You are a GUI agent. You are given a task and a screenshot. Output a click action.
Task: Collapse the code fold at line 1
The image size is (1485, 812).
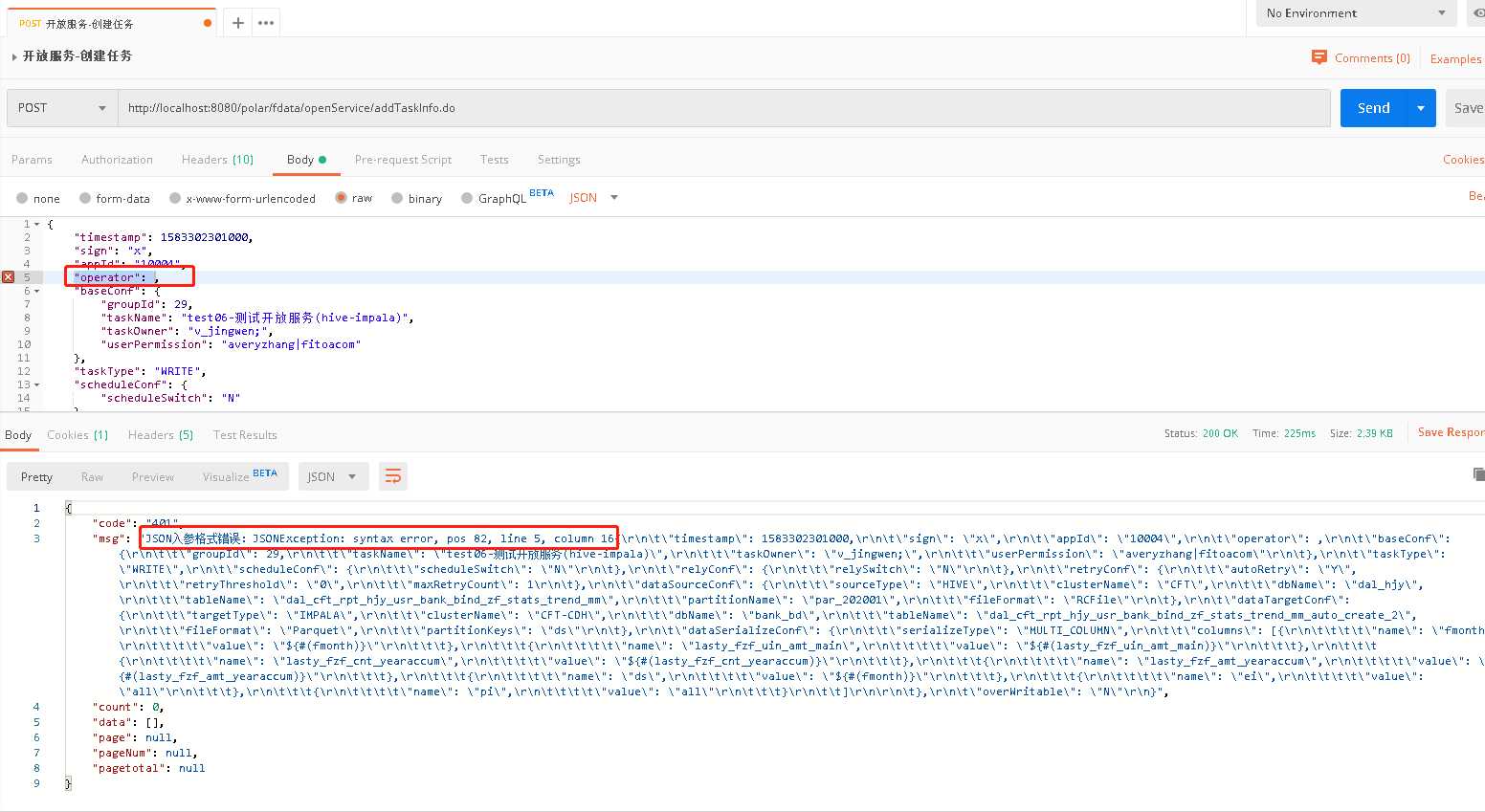[37, 224]
